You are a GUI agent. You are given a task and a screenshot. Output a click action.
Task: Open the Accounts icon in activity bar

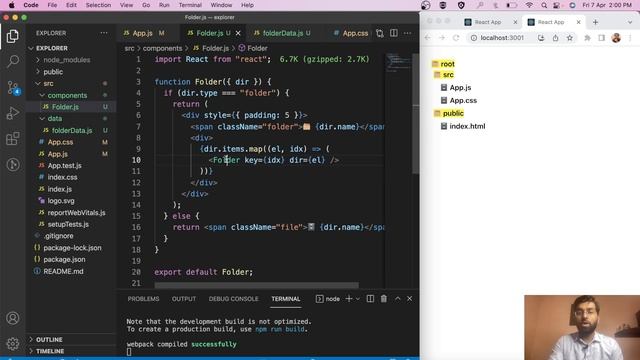(x=13, y=318)
